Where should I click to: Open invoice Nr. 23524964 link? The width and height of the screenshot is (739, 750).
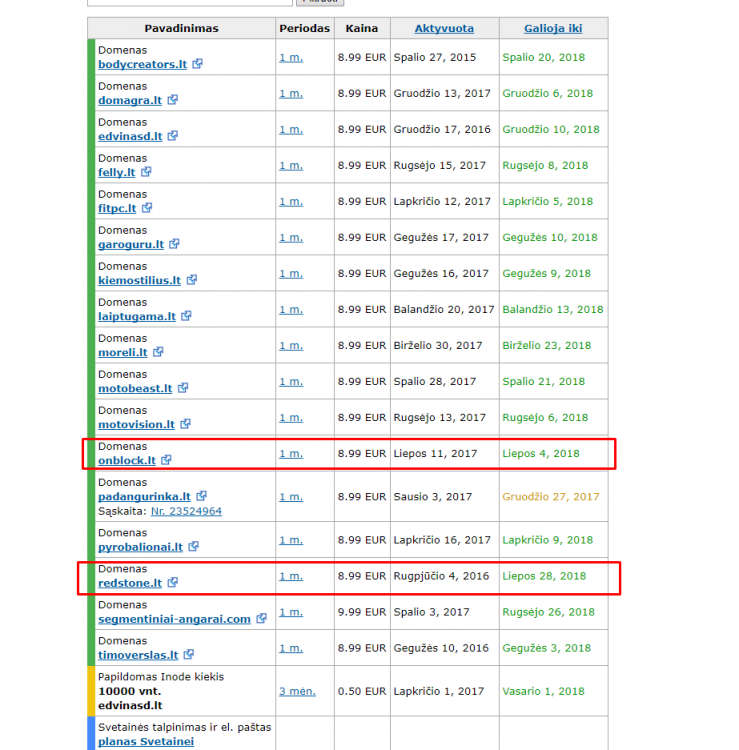pos(186,511)
